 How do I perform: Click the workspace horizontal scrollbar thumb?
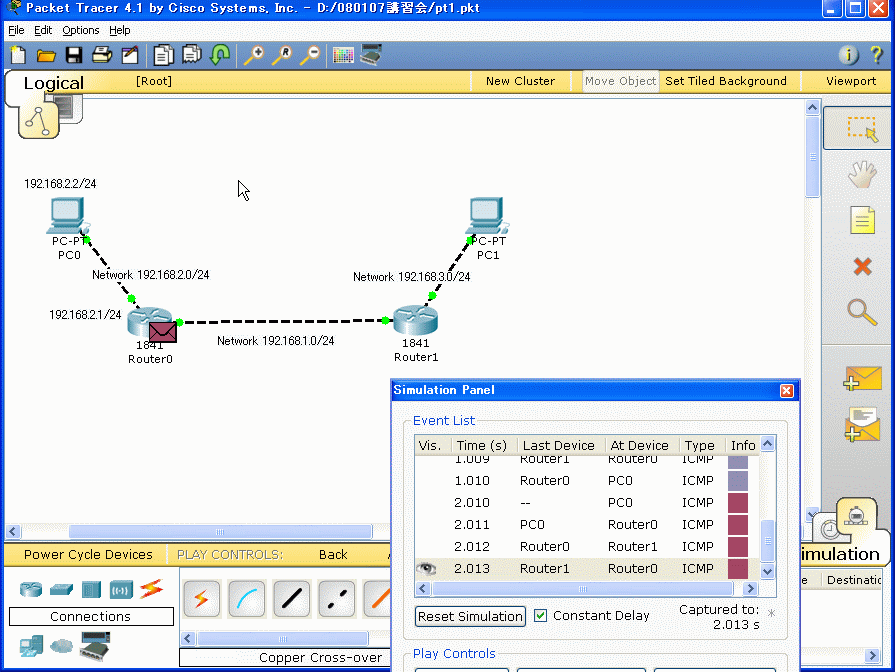pyautogui.click(x=220, y=532)
